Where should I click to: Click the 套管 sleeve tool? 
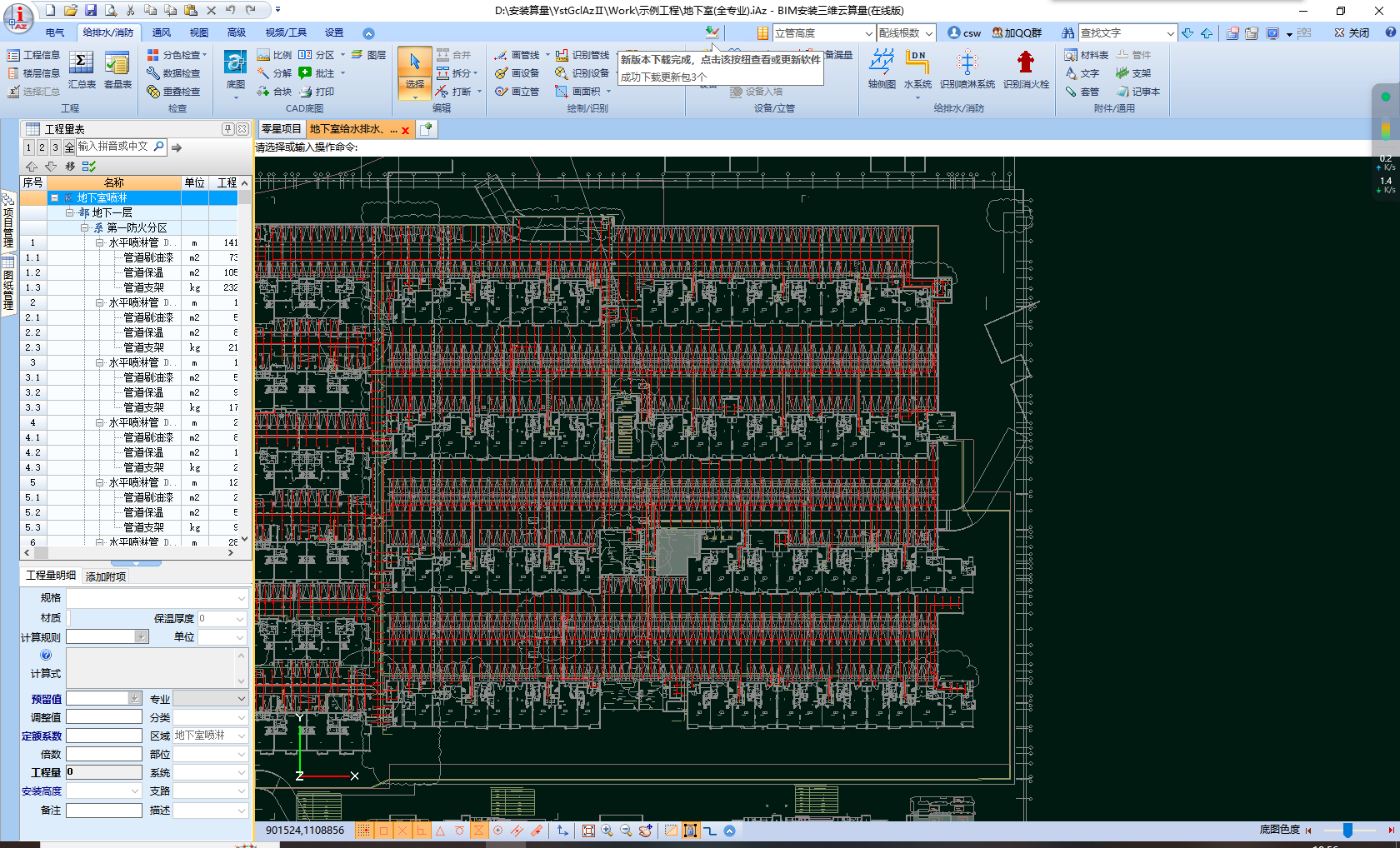click(x=1082, y=92)
